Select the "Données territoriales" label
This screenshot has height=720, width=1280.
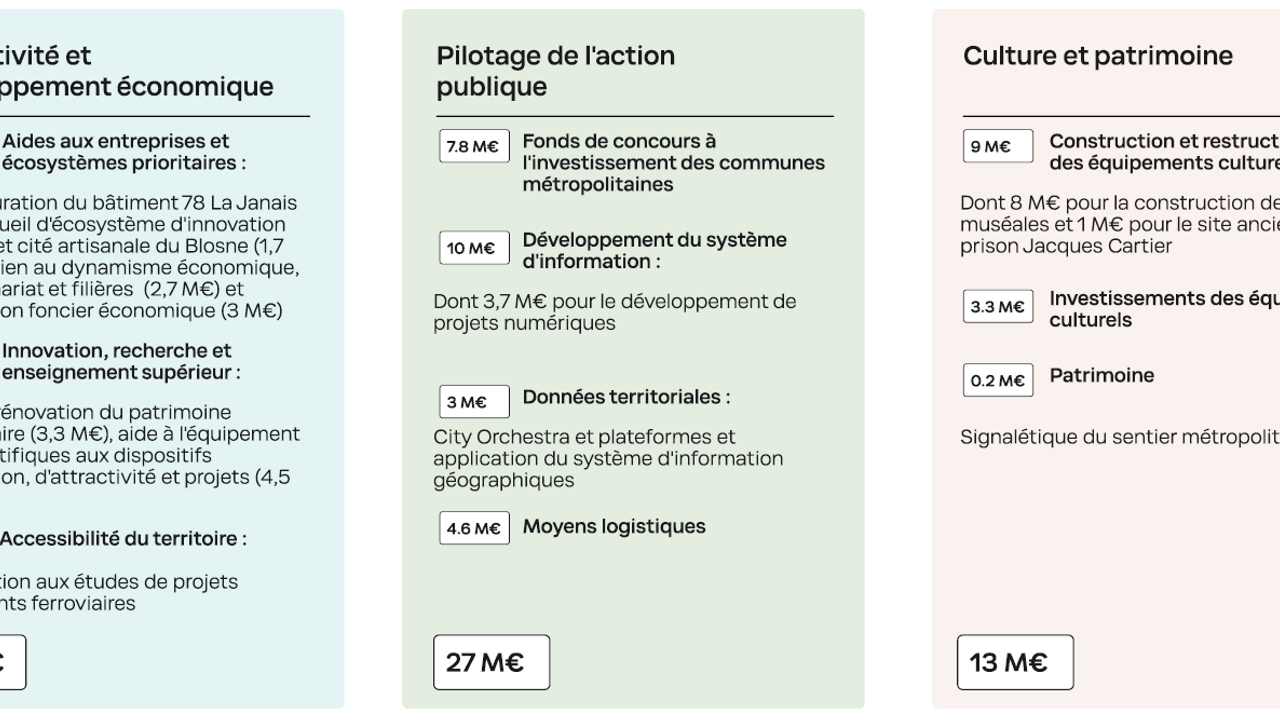click(626, 397)
